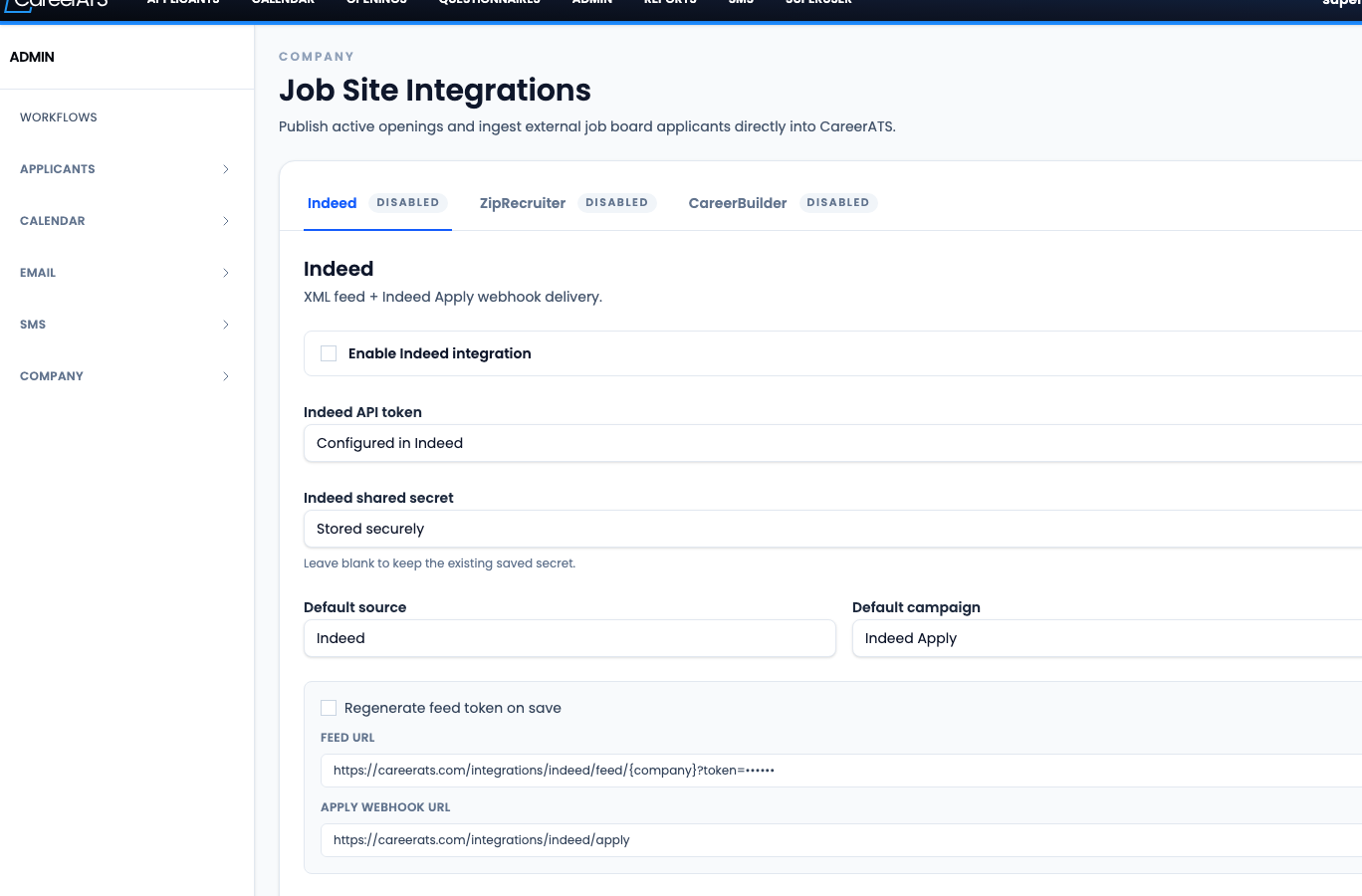This screenshot has width=1362, height=896.
Task: Click 'Leave blank to keep the existing saved secret' hint
Action: pos(439,563)
